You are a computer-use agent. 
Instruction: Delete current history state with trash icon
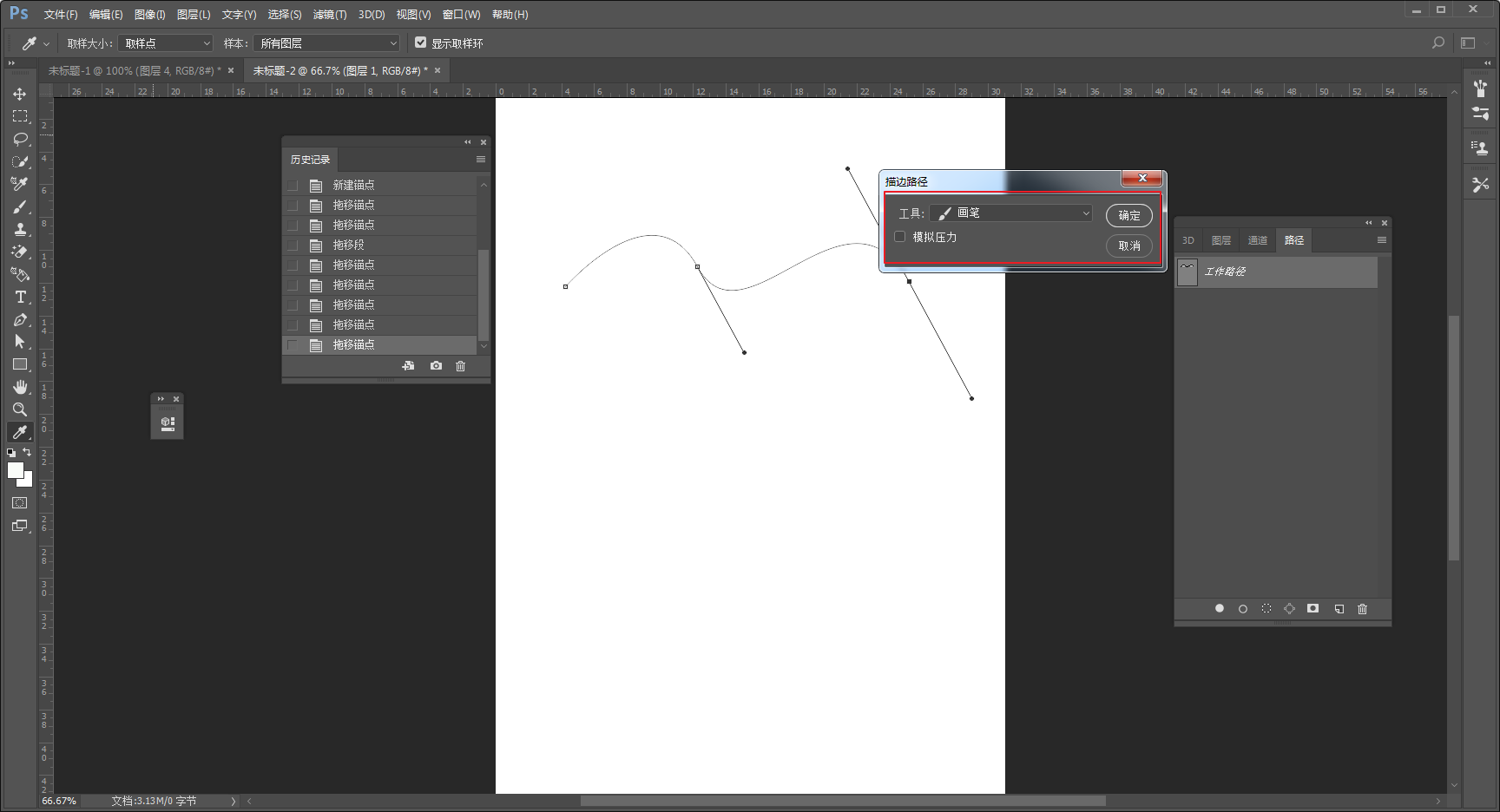pyautogui.click(x=461, y=366)
